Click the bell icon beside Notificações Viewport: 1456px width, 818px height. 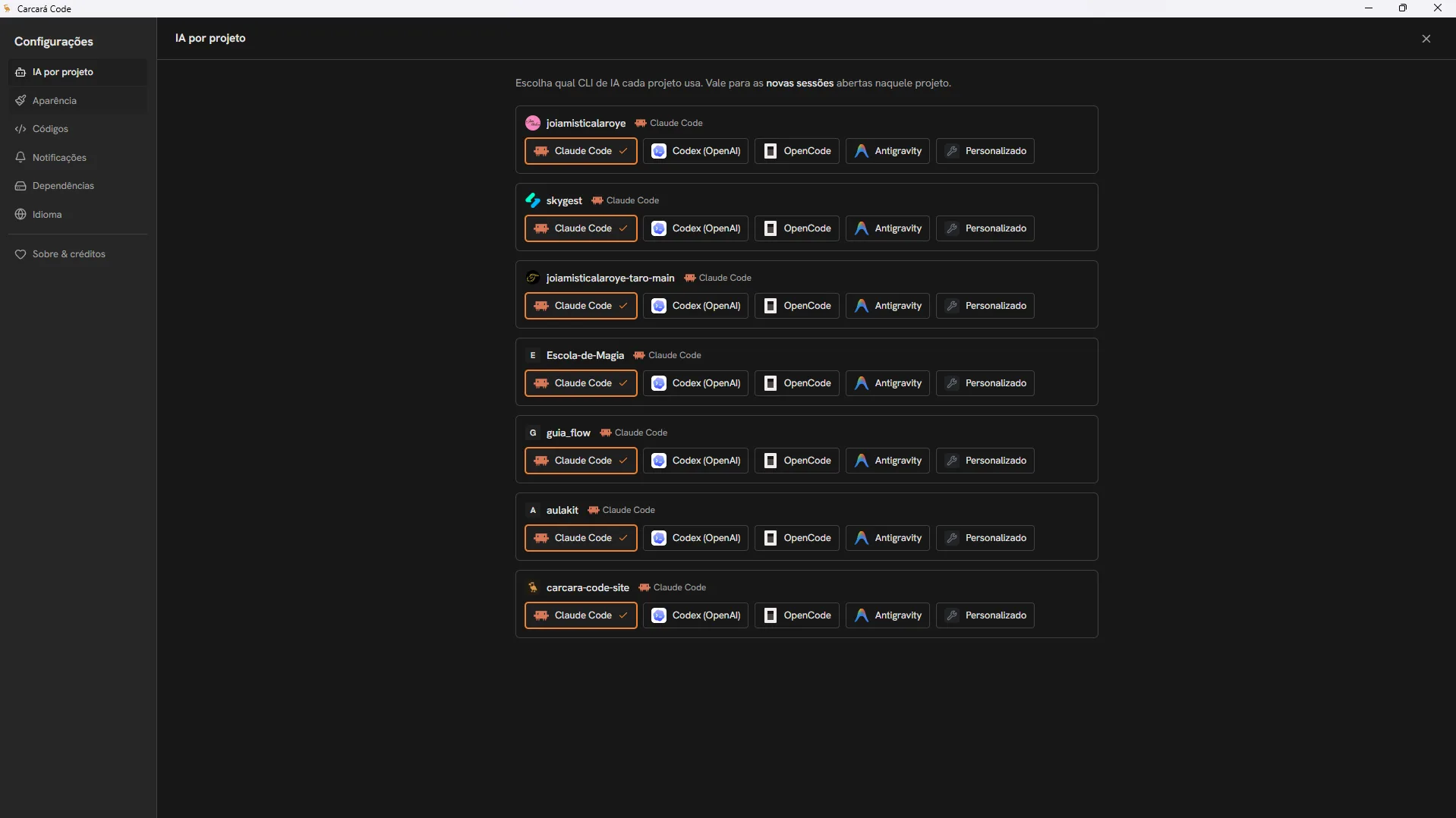(20, 157)
